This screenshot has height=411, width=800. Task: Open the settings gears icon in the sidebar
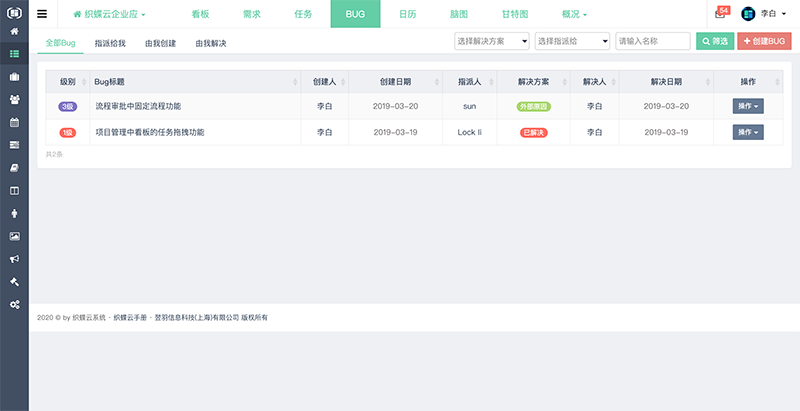[x=14, y=304]
